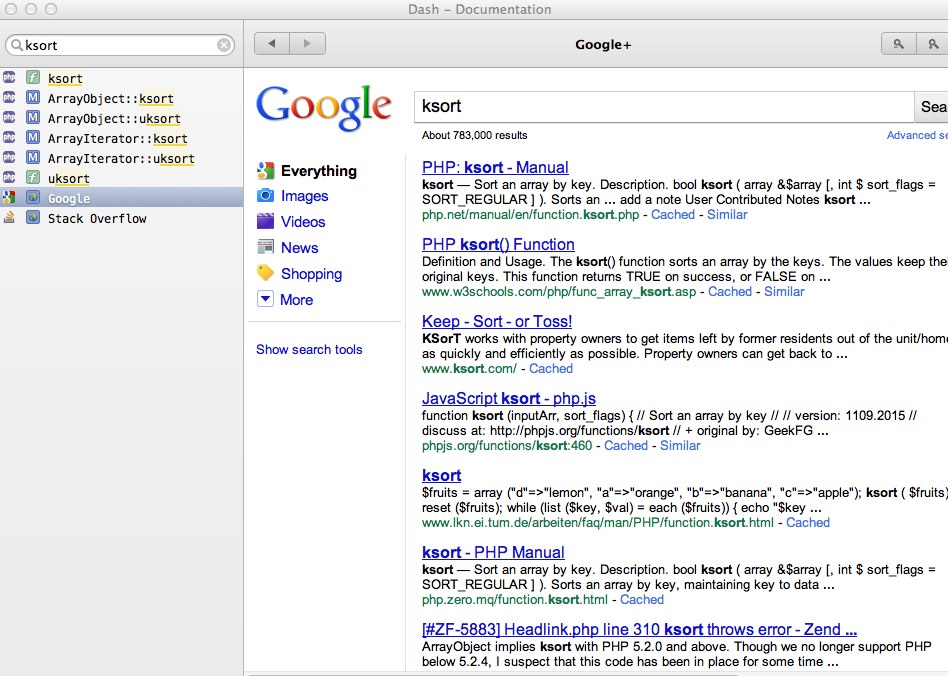948x676 pixels.
Task: Select ArrayIterator::uksort in the results list
Action: click(122, 158)
